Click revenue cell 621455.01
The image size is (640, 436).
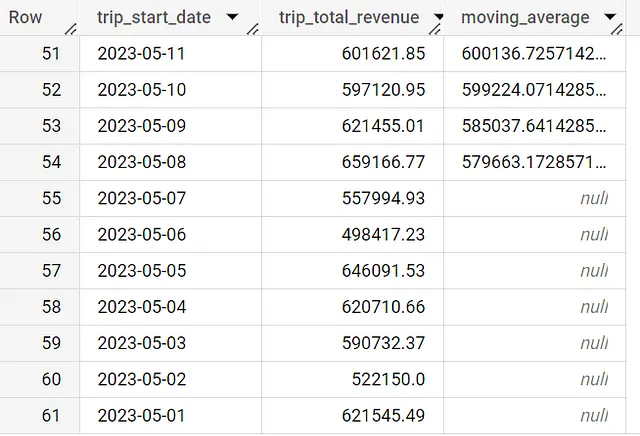click(x=383, y=126)
